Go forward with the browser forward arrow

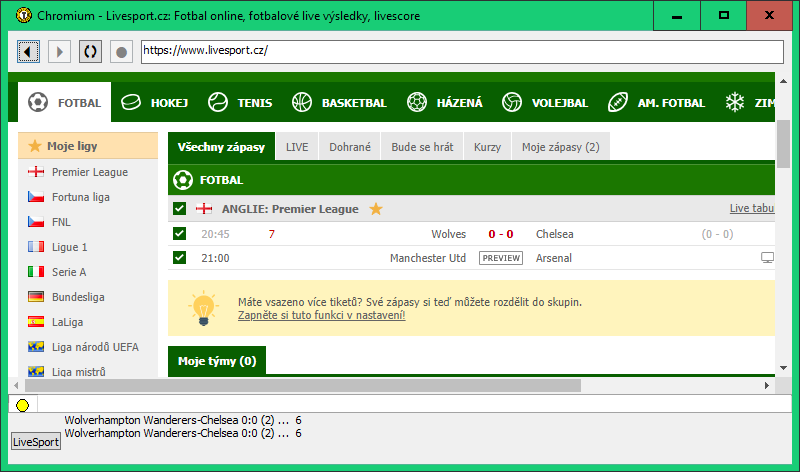click(59, 52)
